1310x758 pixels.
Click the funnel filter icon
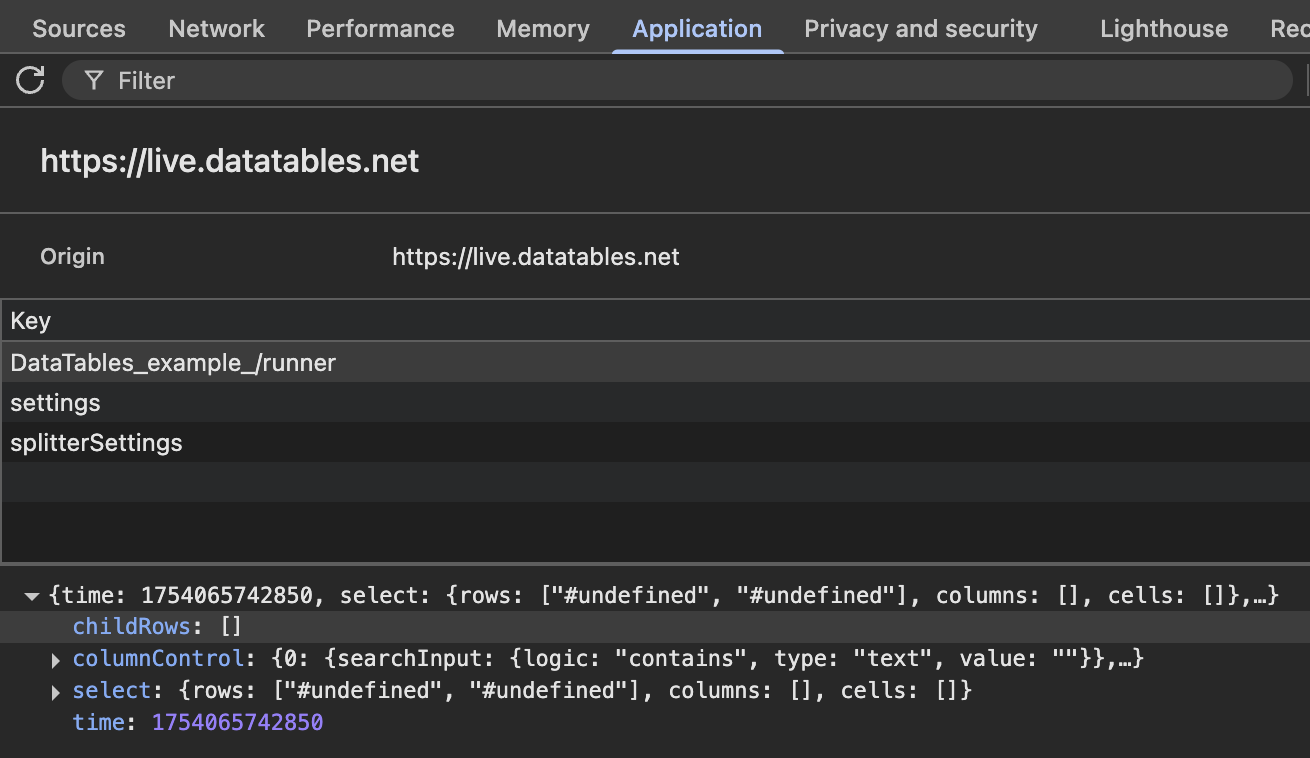coord(93,80)
